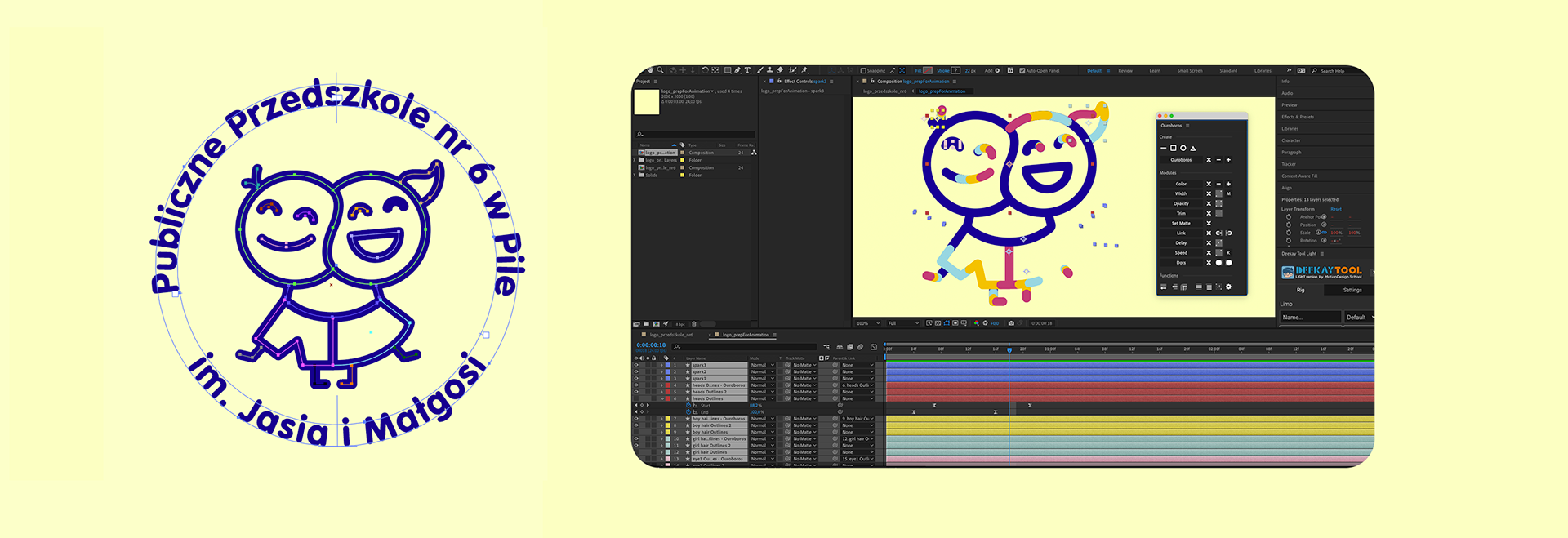Click the Width module button
The height and width of the screenshot is (538, 1568).
point(1181,193)
